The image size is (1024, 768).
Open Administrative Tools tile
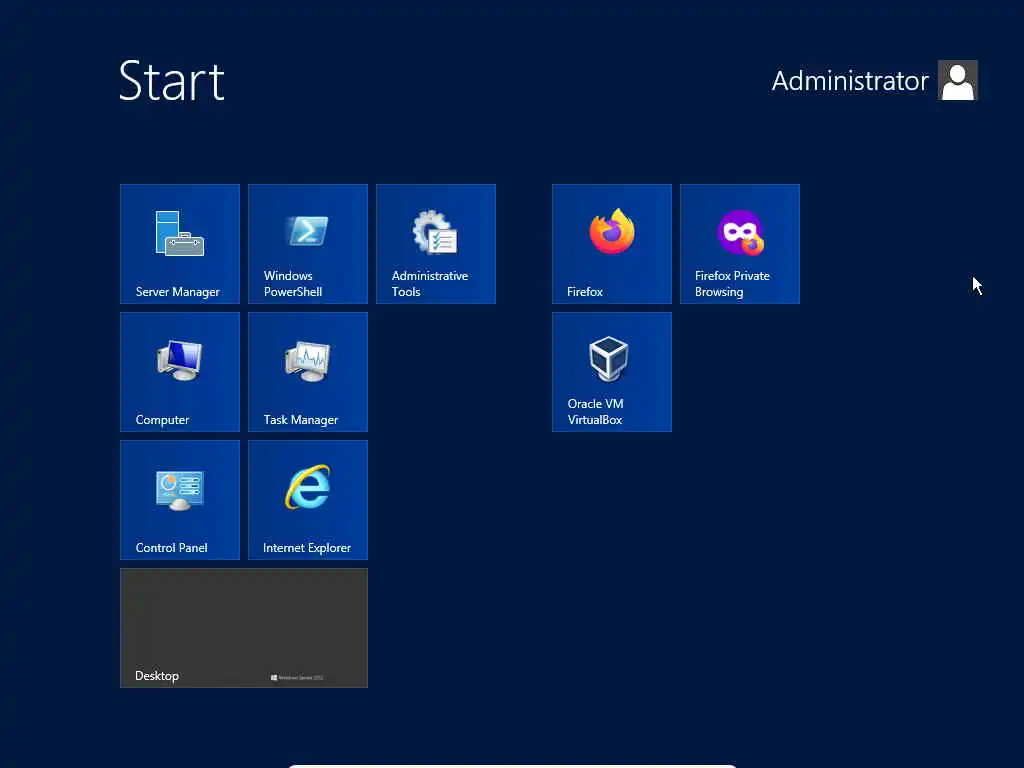click(436, 244)
